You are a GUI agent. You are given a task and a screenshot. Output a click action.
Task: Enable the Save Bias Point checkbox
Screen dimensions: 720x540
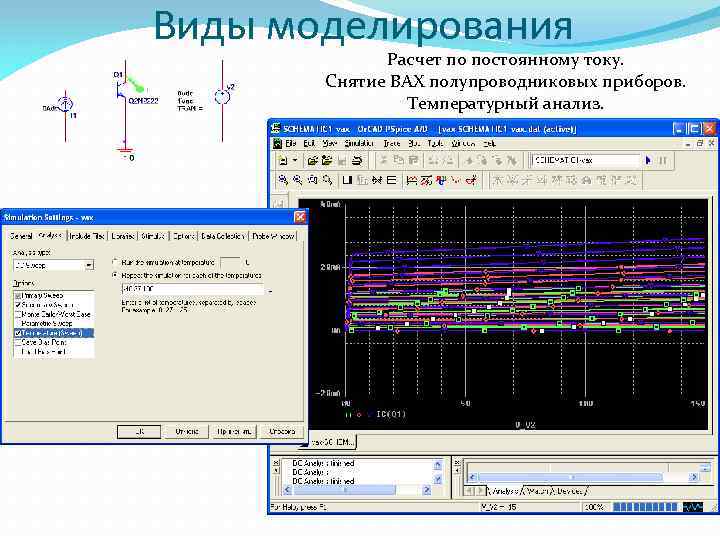[x=18, y=343]
